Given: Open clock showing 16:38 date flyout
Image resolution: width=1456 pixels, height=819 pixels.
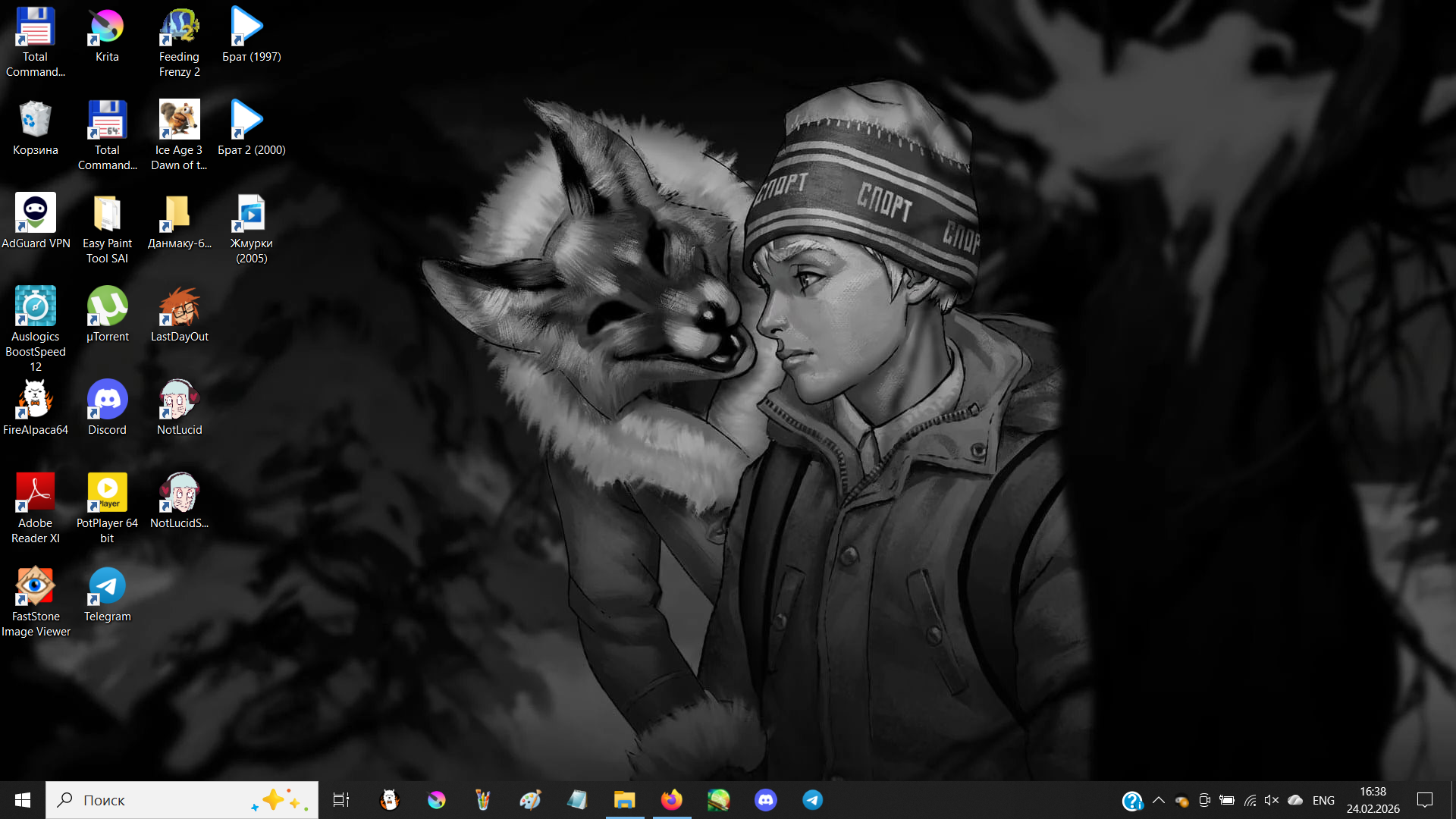Looking at the screenshot, I should click(1373, 800).
